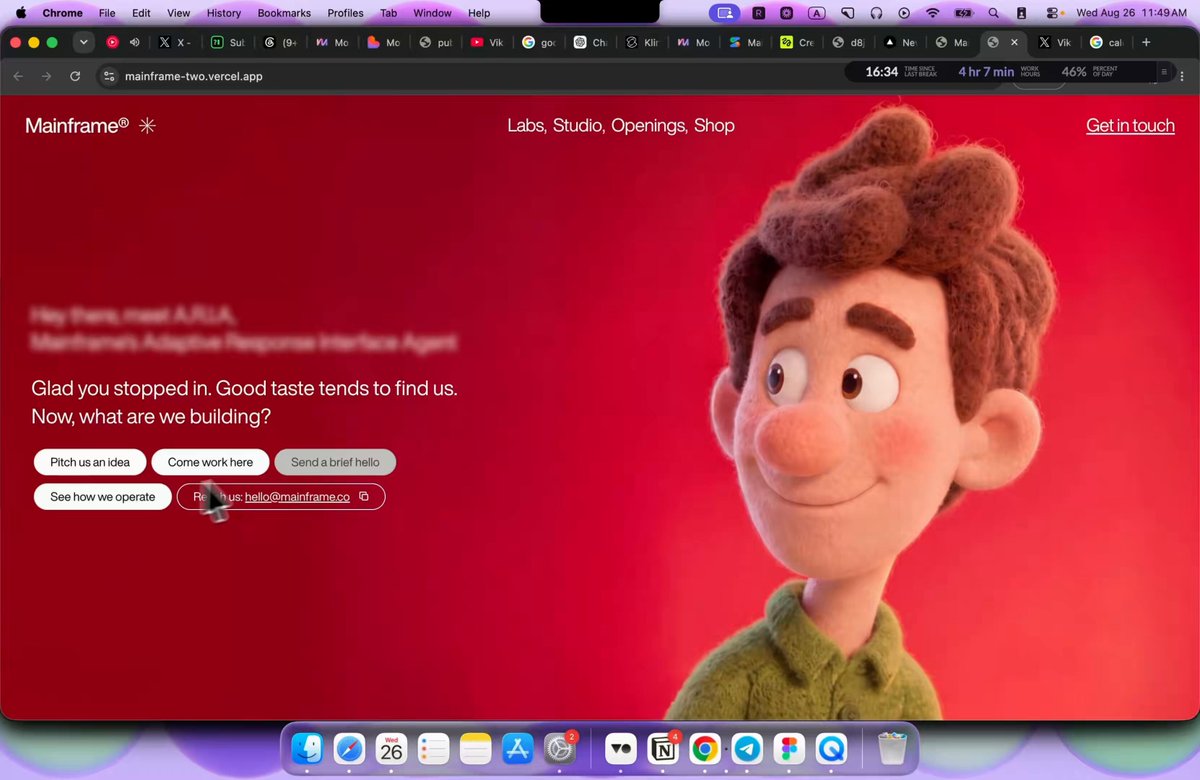Switch to the YouTube tab
Viewport: 1200px width, 780px height.
(x=486, y=42)
